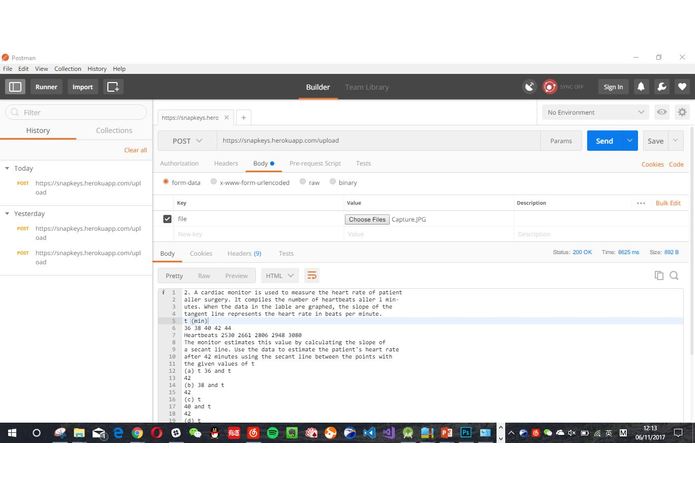
Task: Click the request URL input field
Action: click(x=379, y=140)
